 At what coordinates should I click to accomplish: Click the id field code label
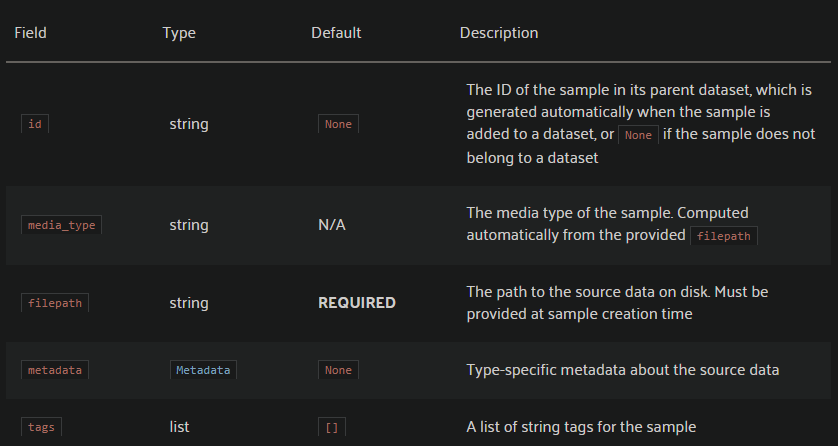35,125
